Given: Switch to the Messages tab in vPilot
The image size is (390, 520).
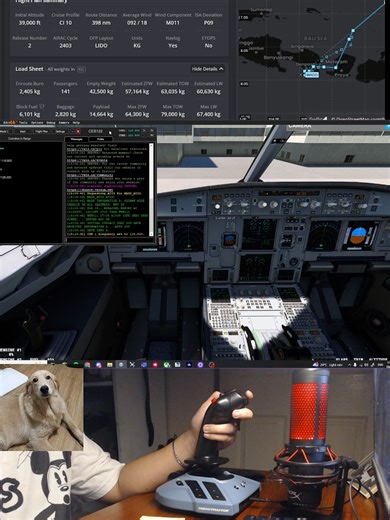Looking at the screenshot, I should 77,139.
